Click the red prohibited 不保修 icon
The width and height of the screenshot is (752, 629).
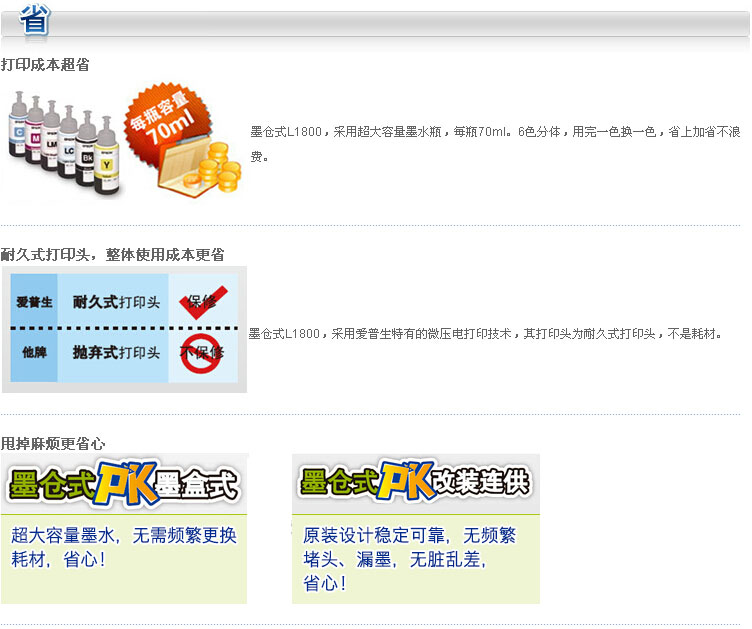click(x=201, y=353)
